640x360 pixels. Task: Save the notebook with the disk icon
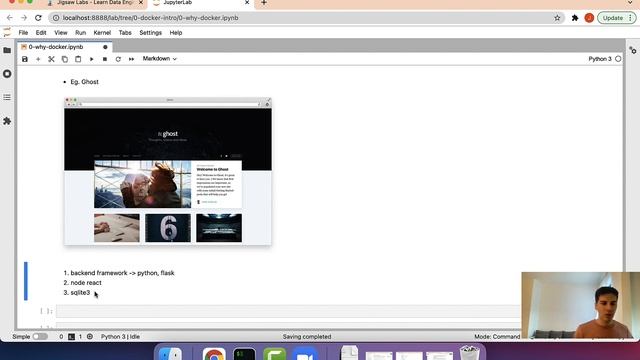(x=25, y=59)
